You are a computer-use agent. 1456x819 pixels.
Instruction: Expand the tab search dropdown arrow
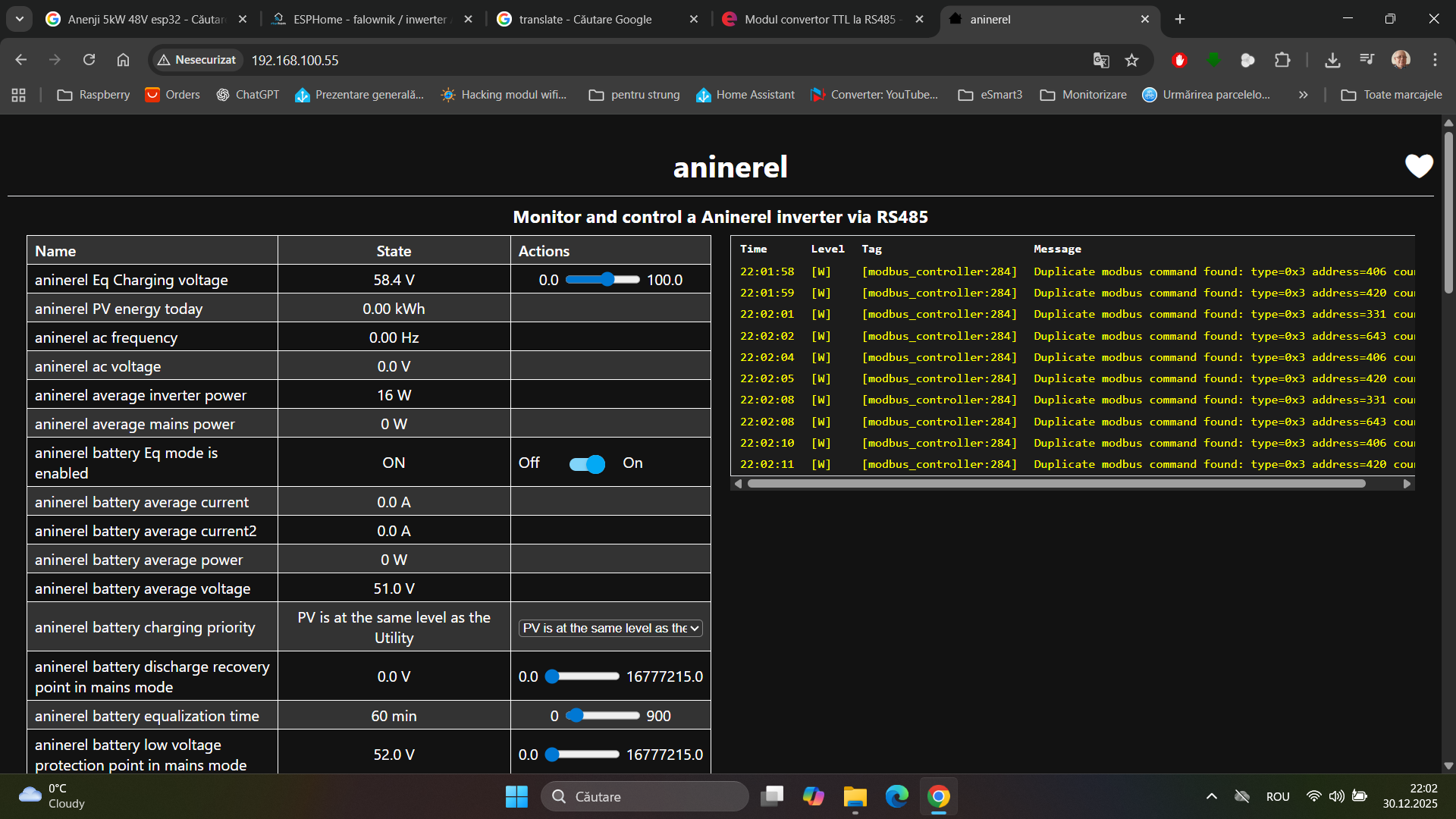pyautogui.click(x=20, y=19)
